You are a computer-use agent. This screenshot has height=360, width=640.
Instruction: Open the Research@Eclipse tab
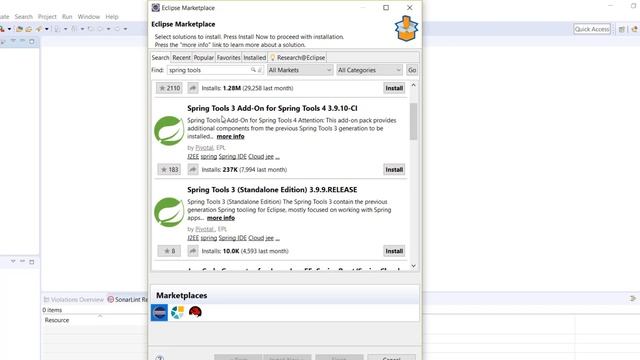[x=298, y=58]
